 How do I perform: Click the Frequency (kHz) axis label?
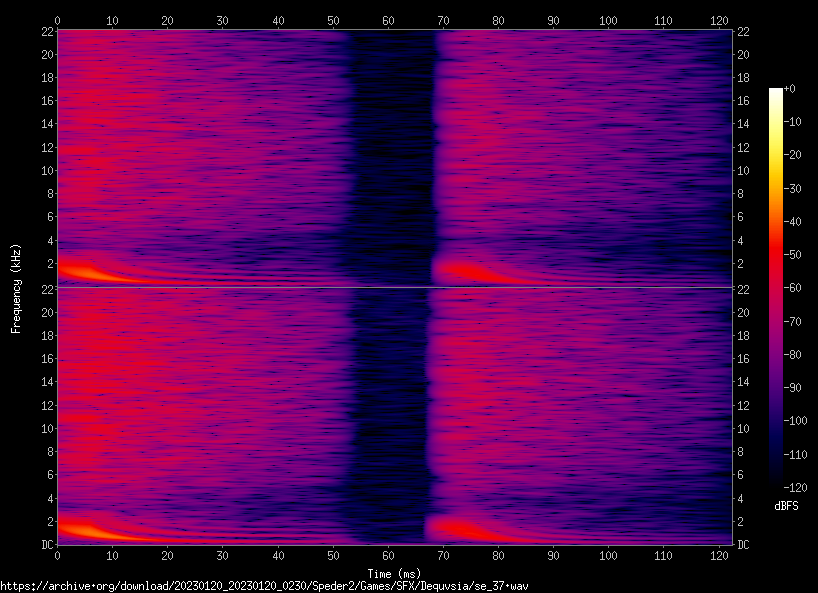15,288
